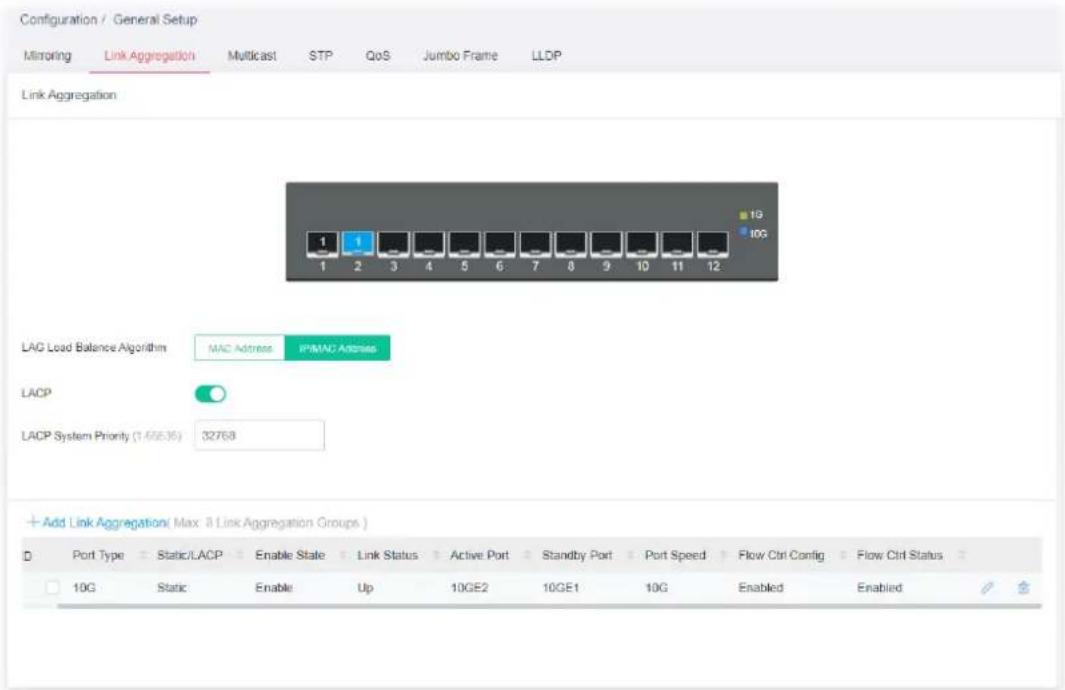Sort by Enable State column
This screenshot has height=690, width=1065.
coord(343,556)
